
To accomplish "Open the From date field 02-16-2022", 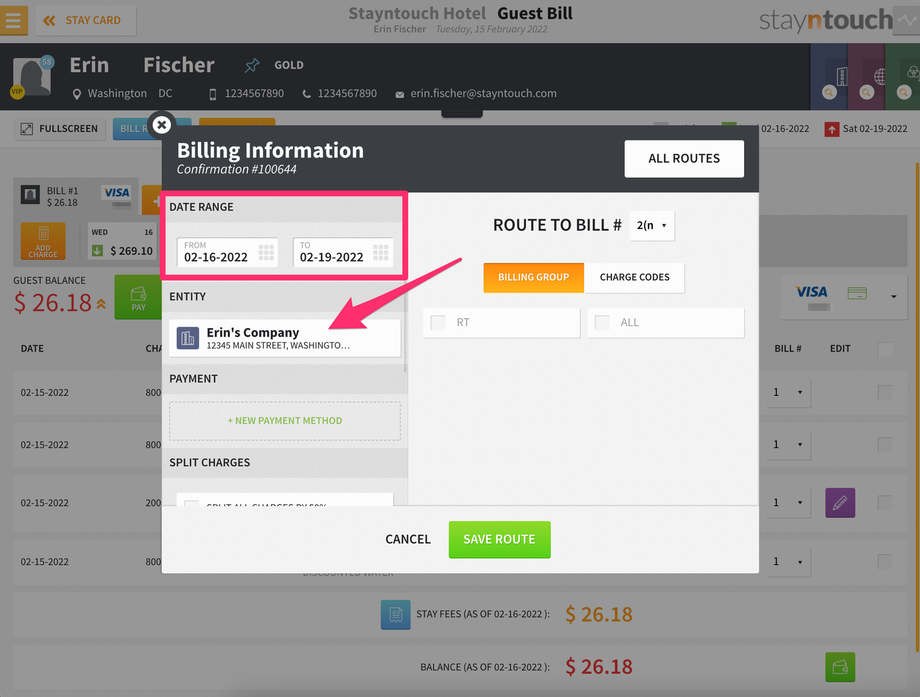I will (227, 252).
